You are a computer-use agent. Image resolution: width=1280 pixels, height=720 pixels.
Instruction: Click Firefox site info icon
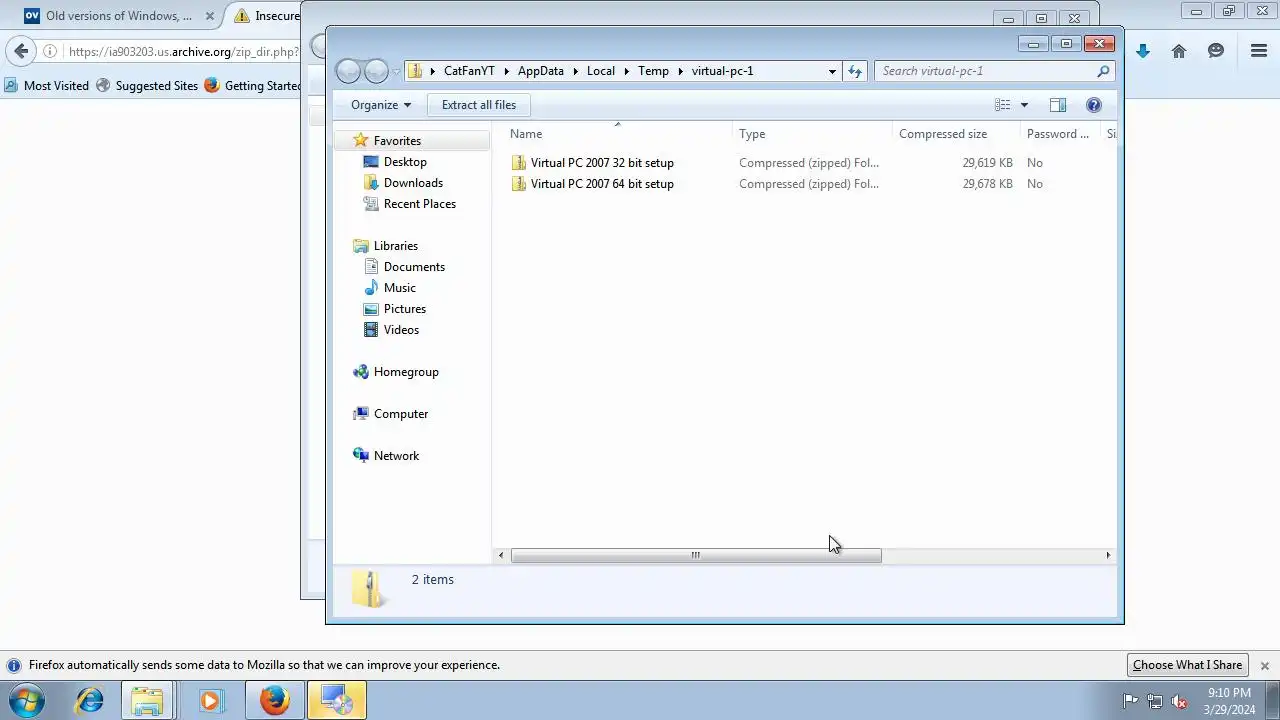pos(50,52)
